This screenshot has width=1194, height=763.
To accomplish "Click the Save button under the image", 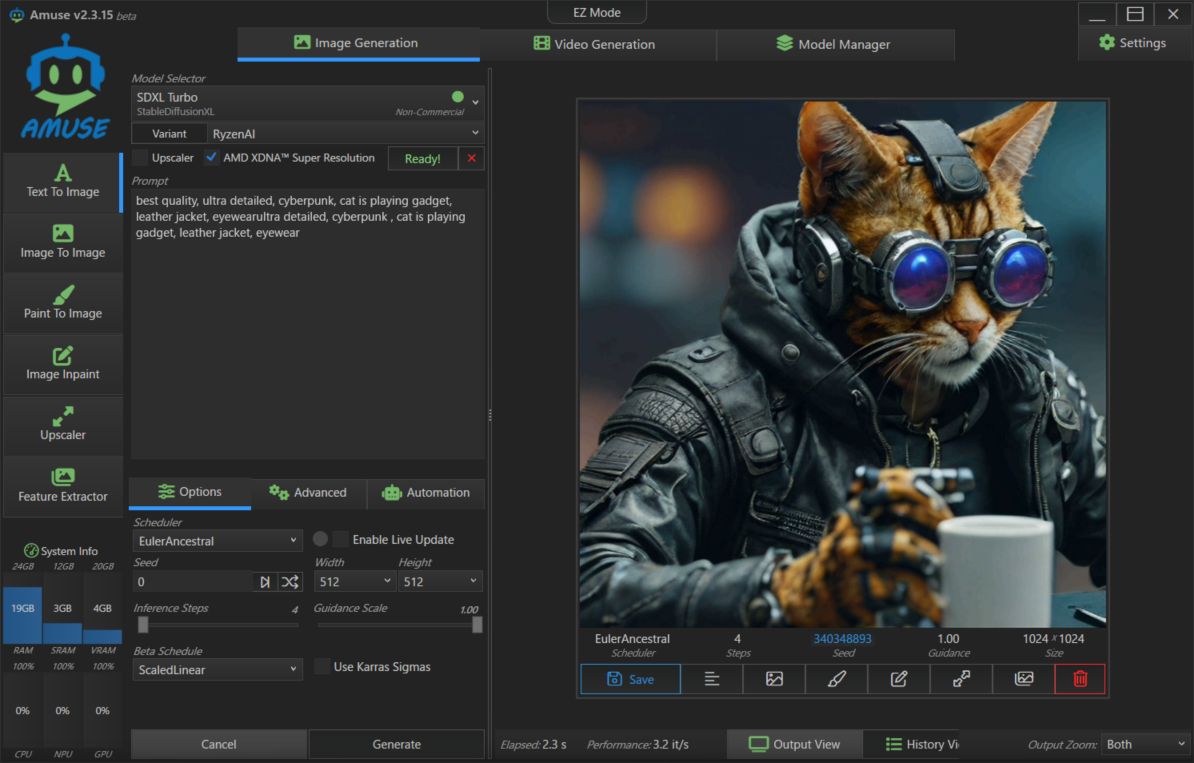I will [x=630, y=679].
